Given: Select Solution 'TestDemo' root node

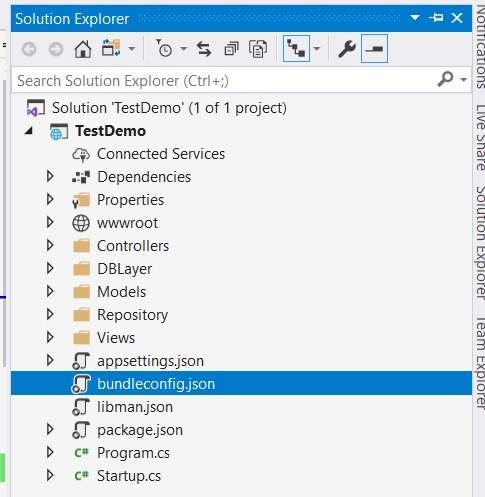Looking at the screenshot, I should 169,108.
